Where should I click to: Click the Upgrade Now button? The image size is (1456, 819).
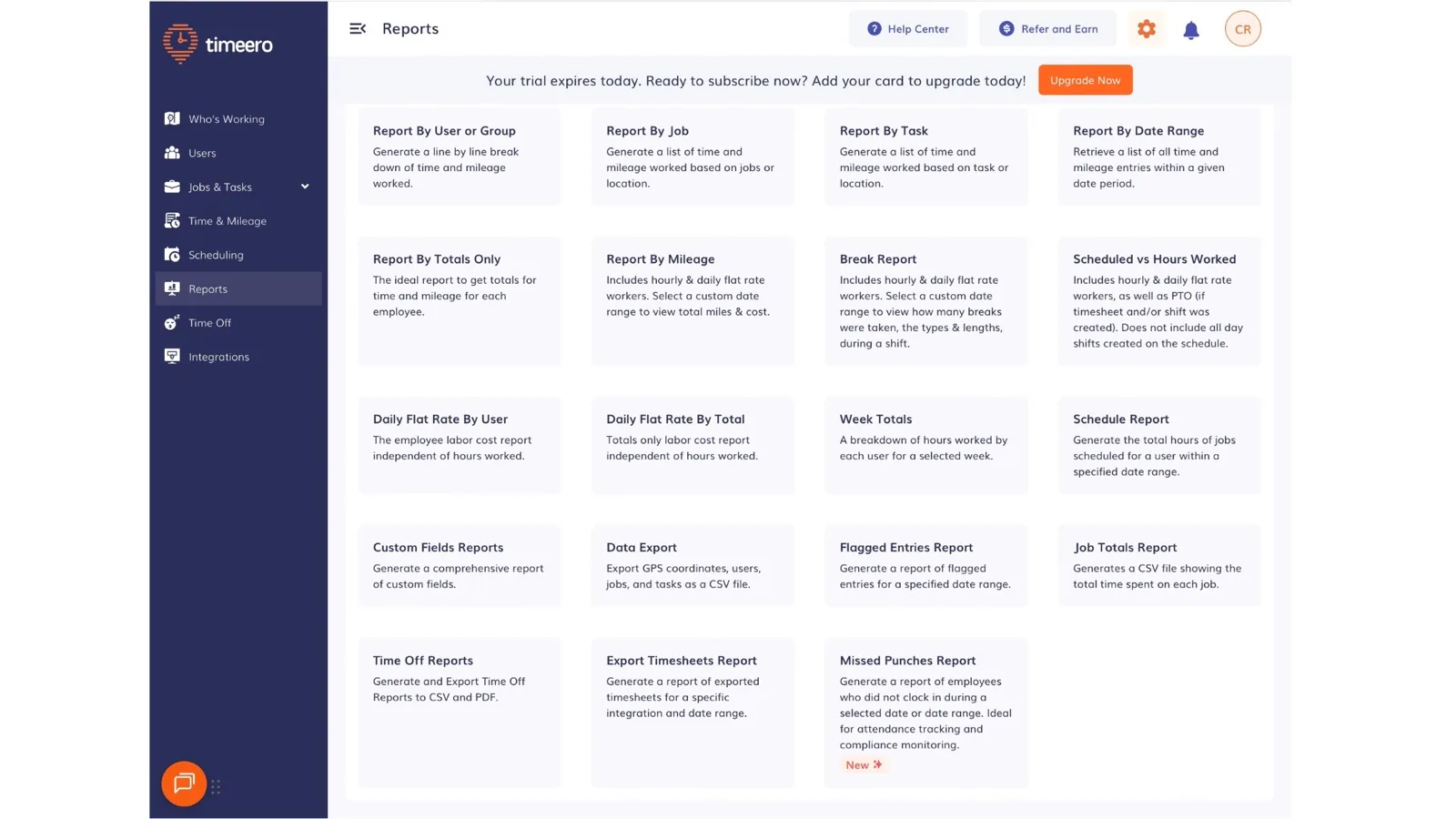1086,80
